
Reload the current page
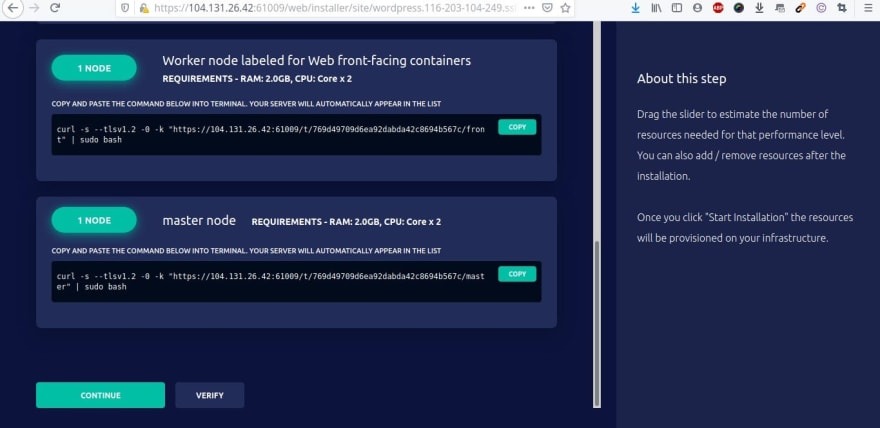pyautogui.click(x=54, y=8)
